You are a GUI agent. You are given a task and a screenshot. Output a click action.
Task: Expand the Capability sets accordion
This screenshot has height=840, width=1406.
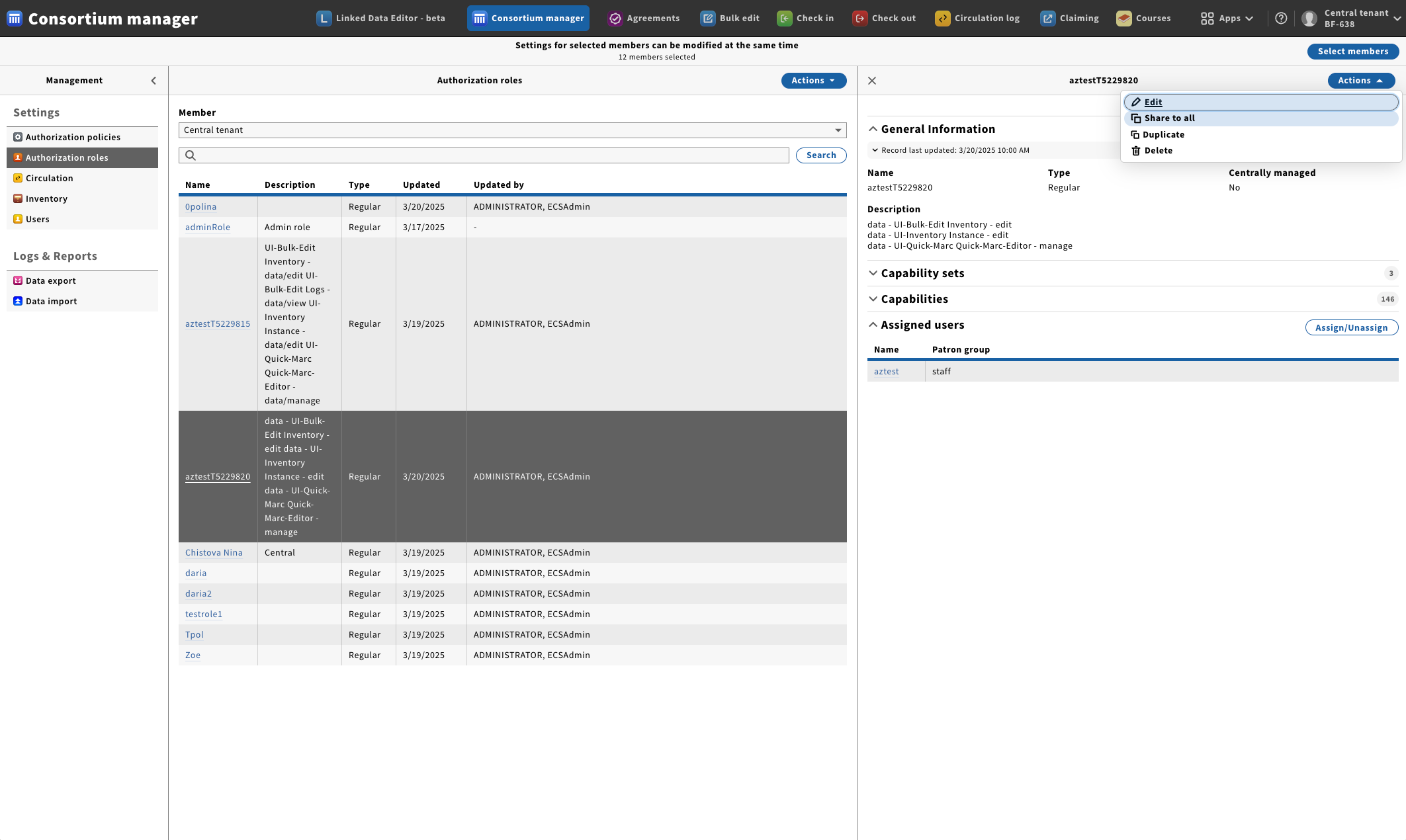(916, 273)
